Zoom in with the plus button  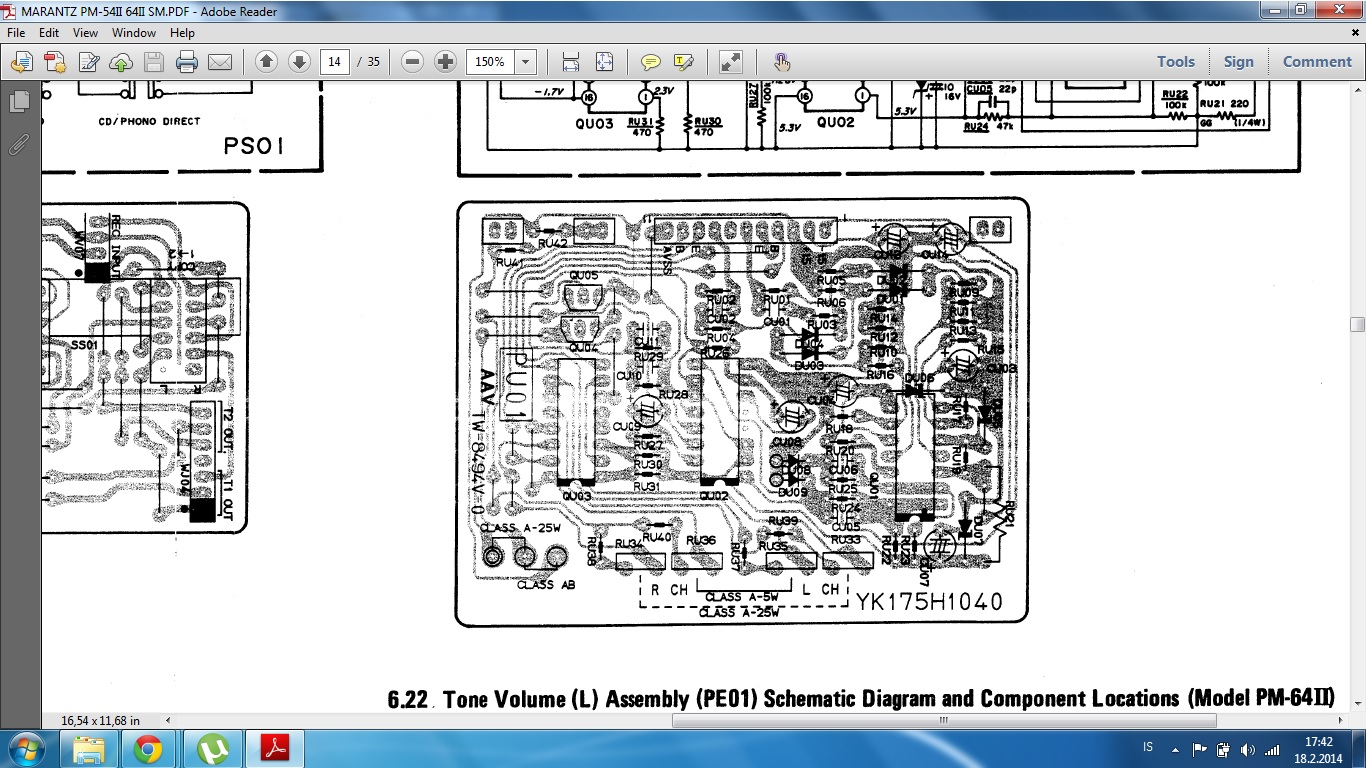[x=445, y=61]
